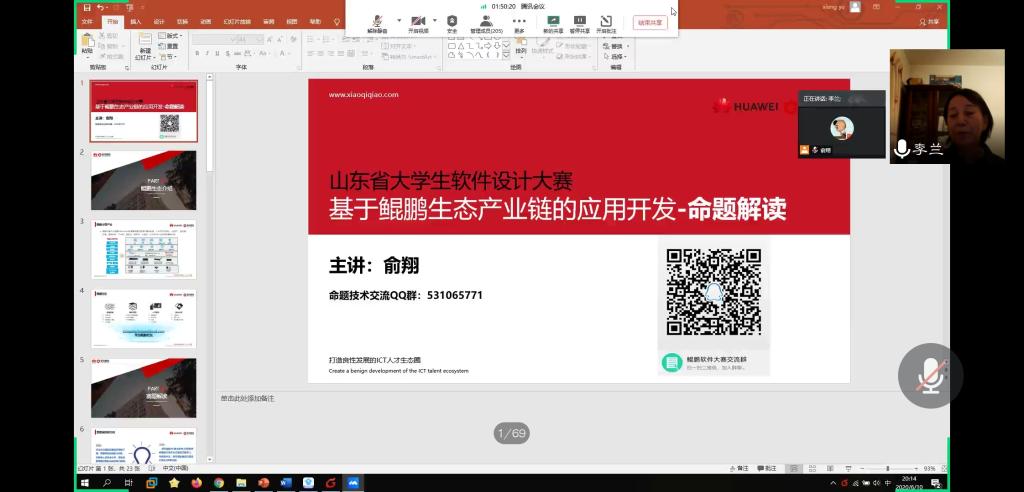Viewport: 1024px width, 492px height.
Task: Enable annotation from the meeting toolbar
Action: click(606, 22)
